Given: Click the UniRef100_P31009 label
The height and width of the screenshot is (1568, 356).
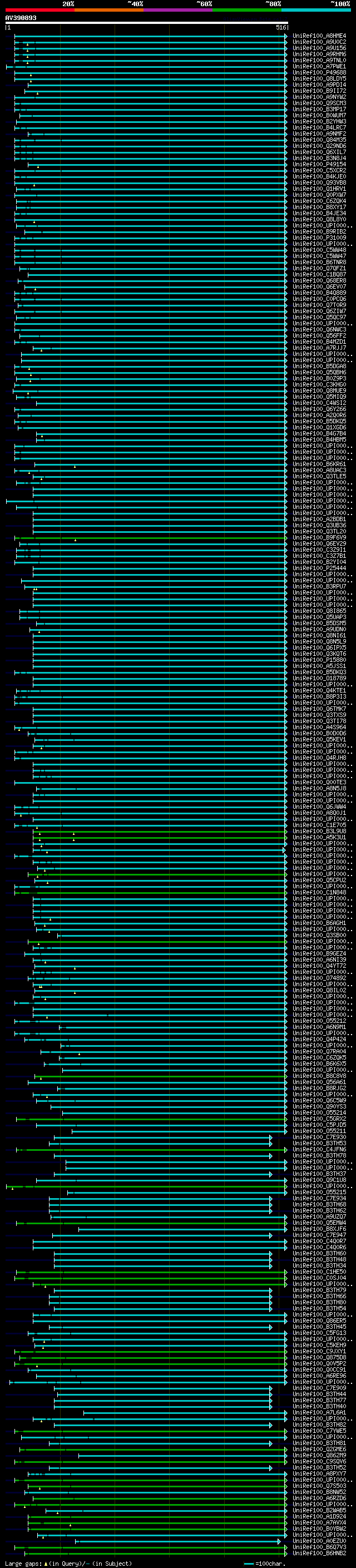Looking at the screenshot, I should click(x=319, y=238).
